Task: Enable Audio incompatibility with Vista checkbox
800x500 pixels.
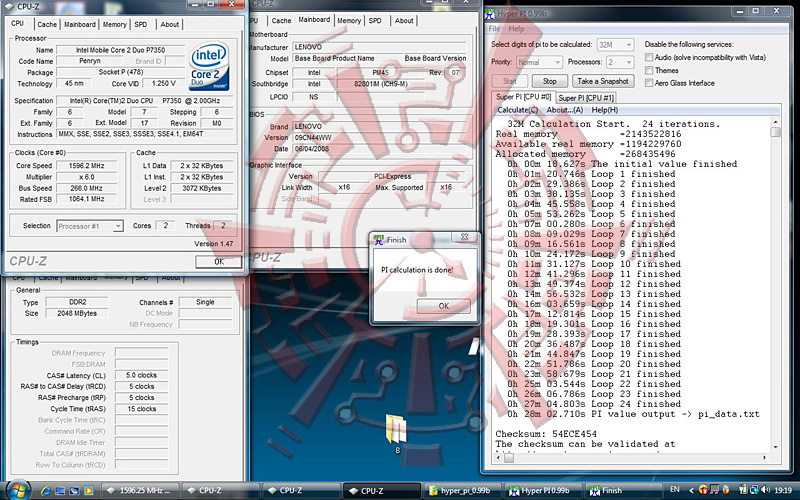Action: [649, 57]
